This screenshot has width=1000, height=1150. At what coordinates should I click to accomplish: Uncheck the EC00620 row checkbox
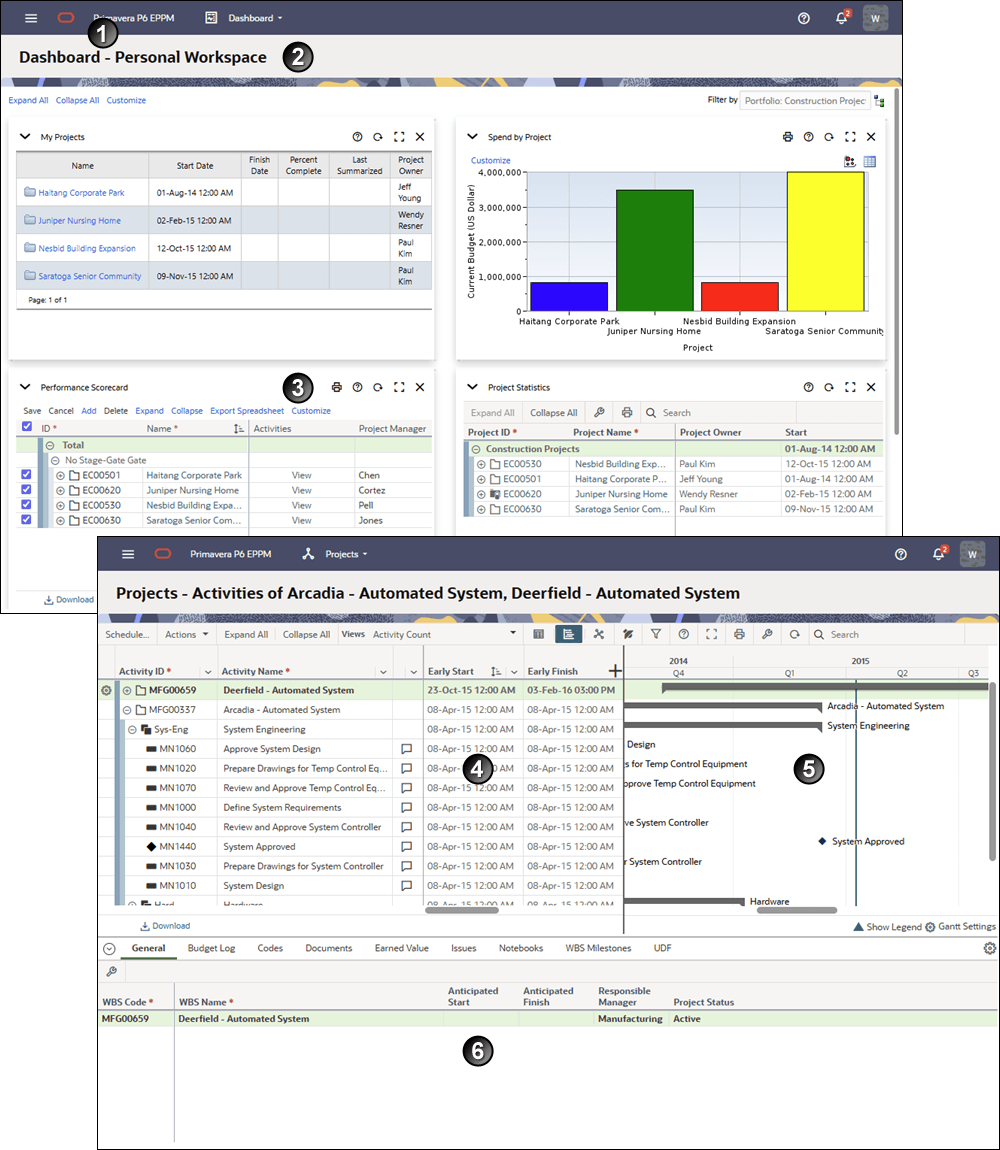[x=26, y=489]
